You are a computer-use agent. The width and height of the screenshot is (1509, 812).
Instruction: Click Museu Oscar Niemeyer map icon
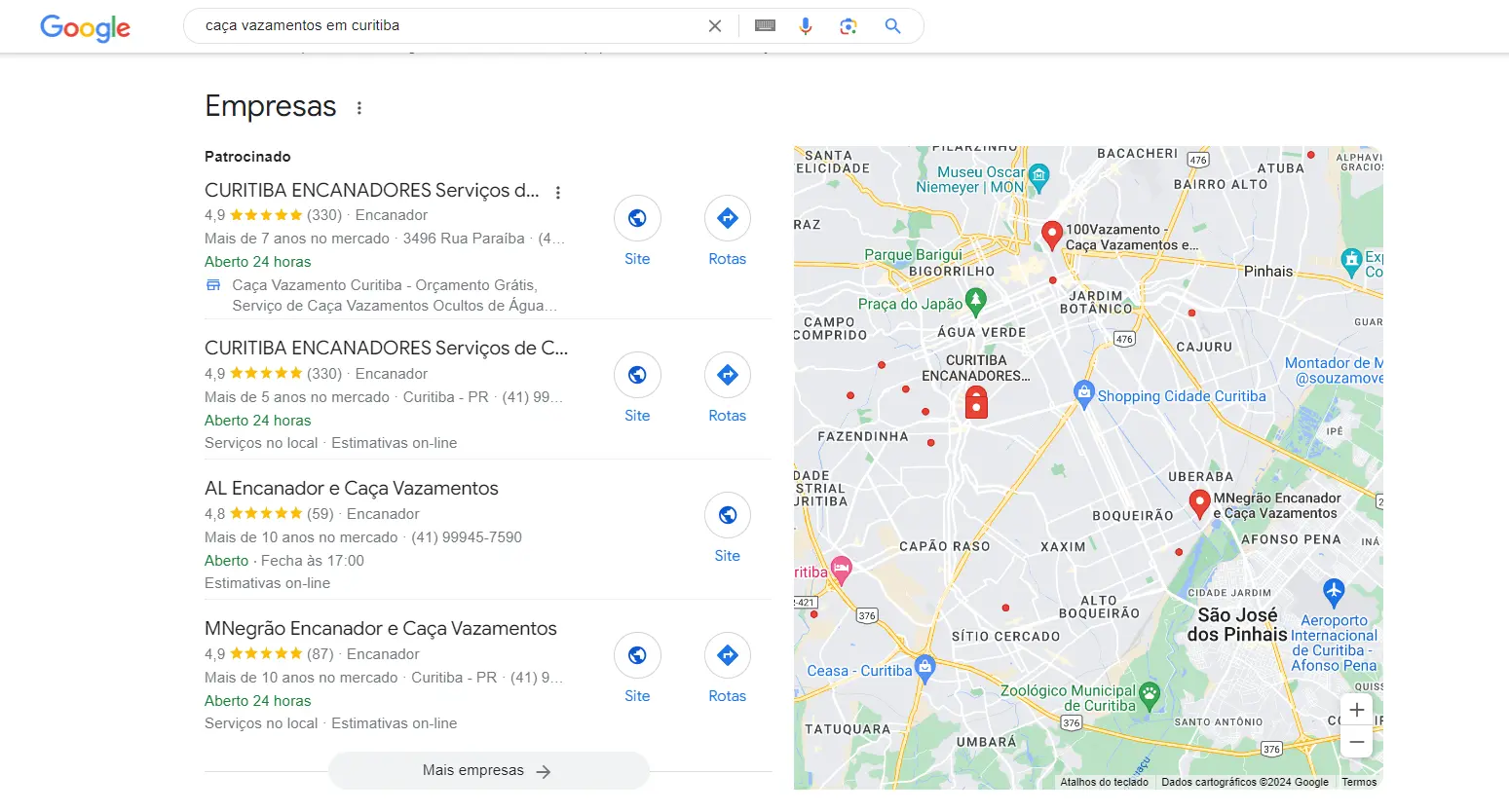[x=1038, y=177]
